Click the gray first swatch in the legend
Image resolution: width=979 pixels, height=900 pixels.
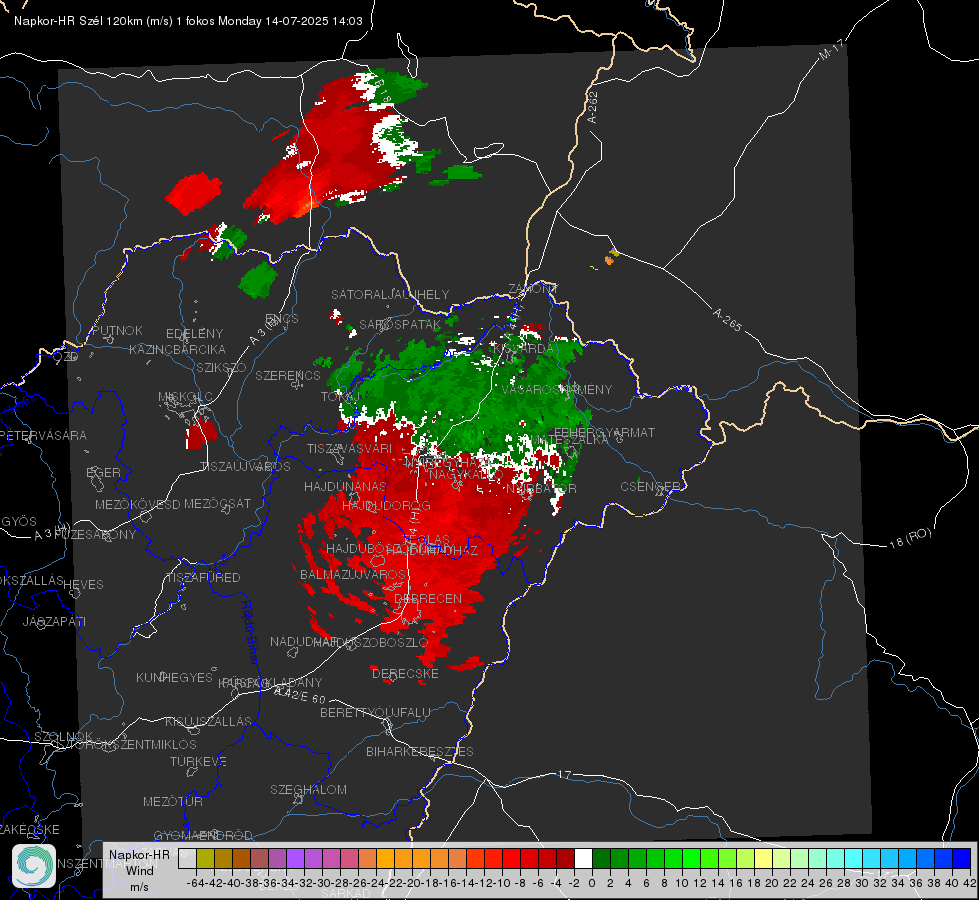pyautogui.click(x=187, y=859)
